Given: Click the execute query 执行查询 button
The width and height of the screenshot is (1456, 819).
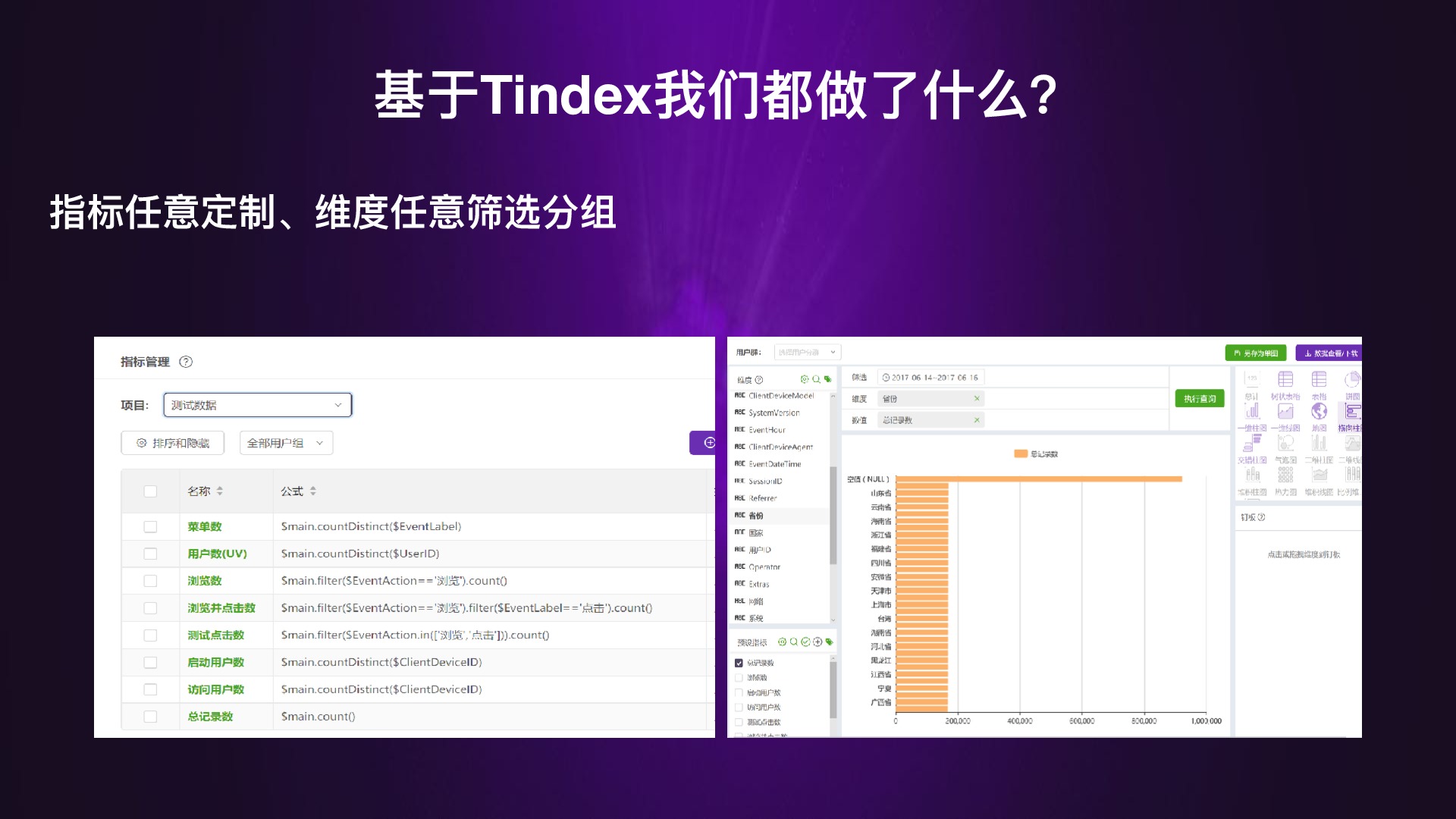Looking at the screenshot, I should tap(1199, 398).
